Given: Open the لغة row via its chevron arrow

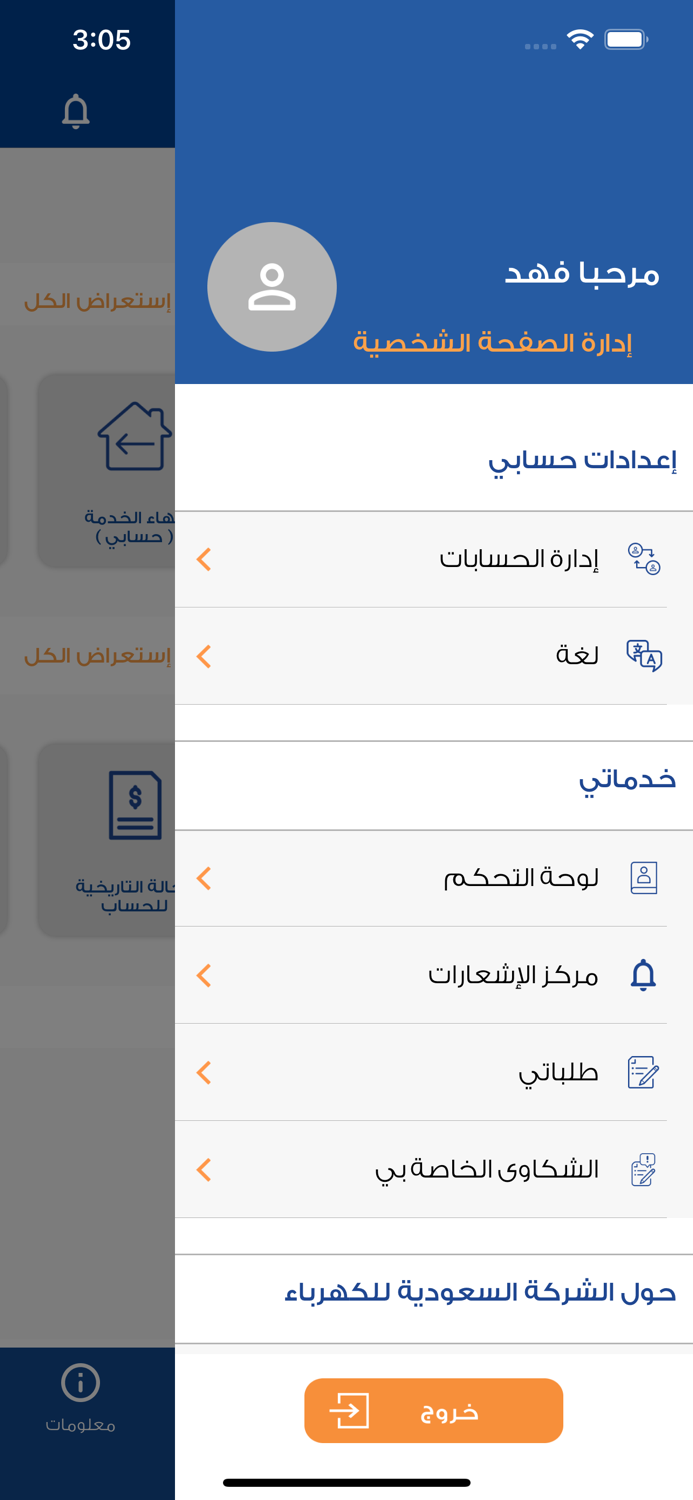Looking at the screenshot, I should (204, 656).
